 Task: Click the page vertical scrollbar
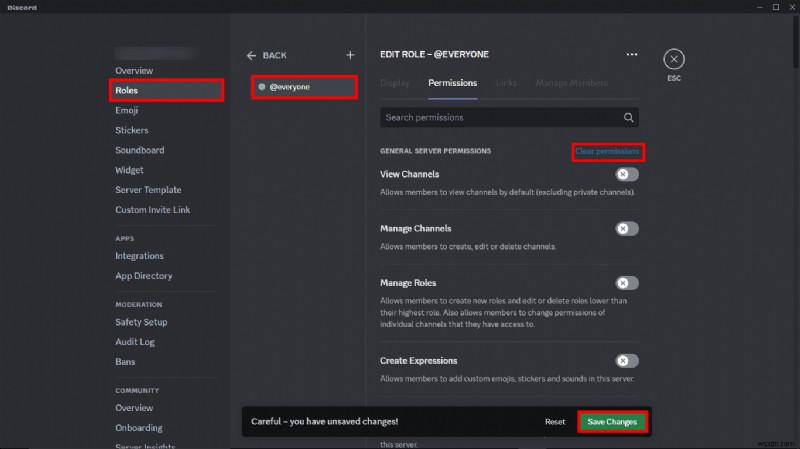pos(796,42)
